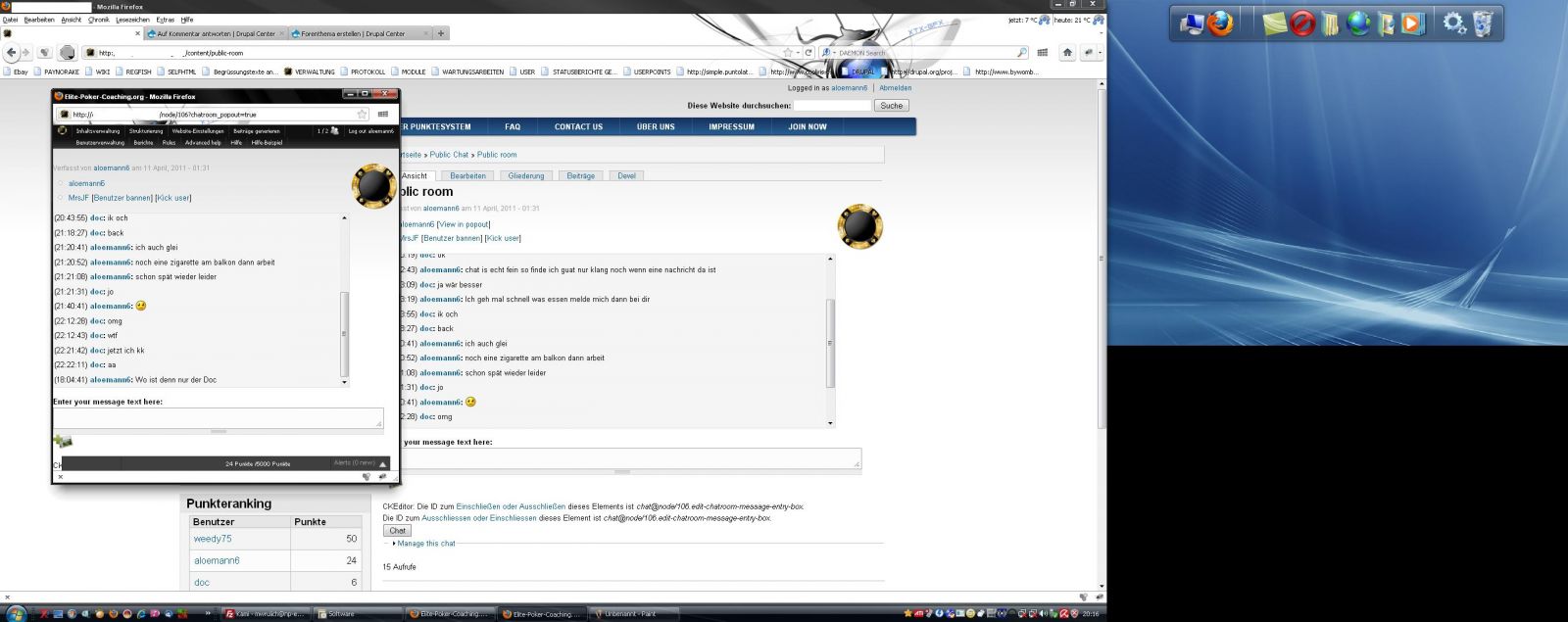Click popout chat log vertical scrollbar
This screenshot has width=1568, height=622.
pos(344,333)
